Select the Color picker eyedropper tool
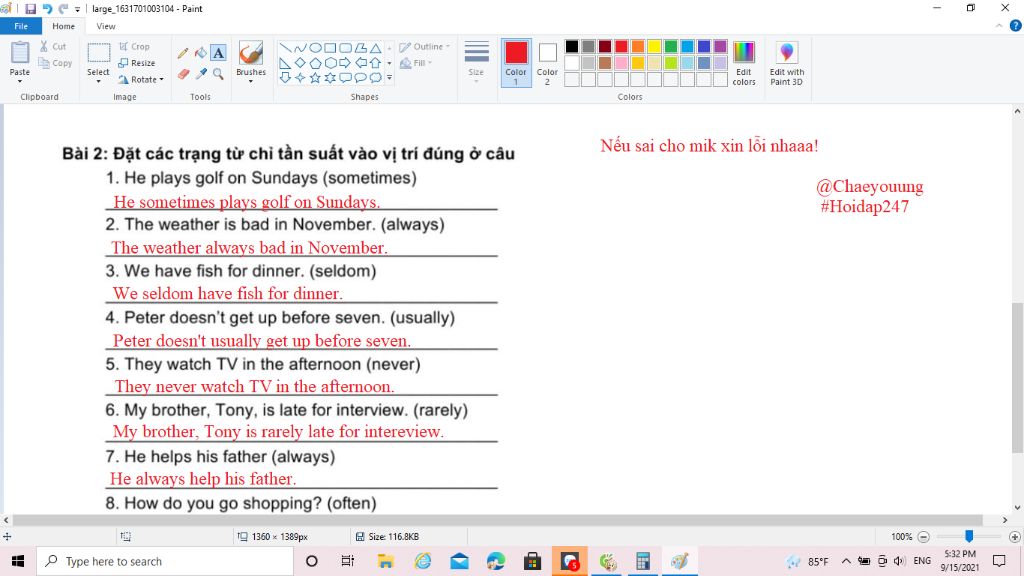Viewport: 1024px width, 576px height. pyautogui.click(x=201, y=74)
